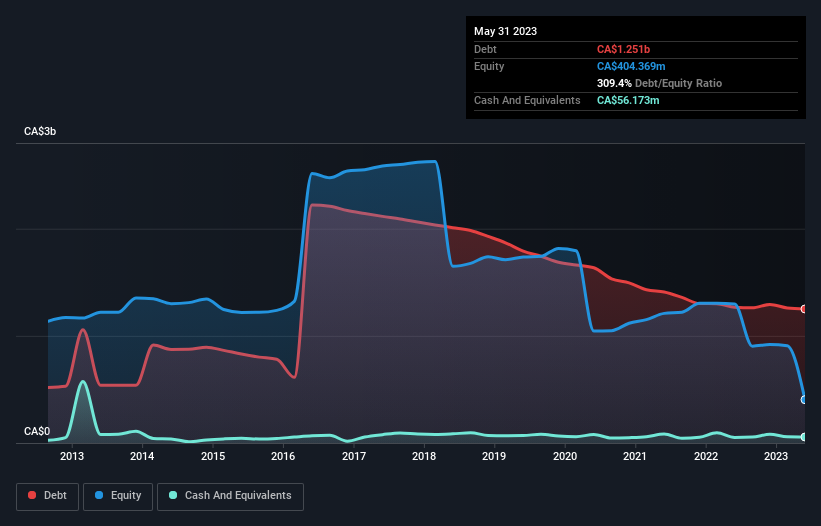
Task: Click the 2021 x-axis label
Action: coord(635,456)
